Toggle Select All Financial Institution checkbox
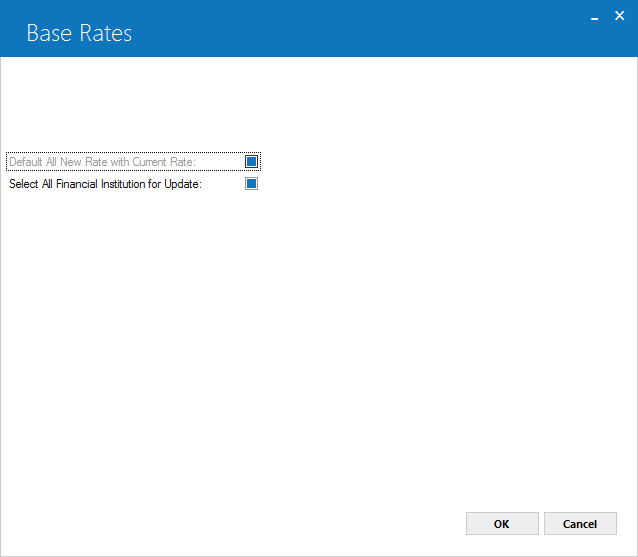The height and width of the screenshot is (557, 638). pos(251,183)
